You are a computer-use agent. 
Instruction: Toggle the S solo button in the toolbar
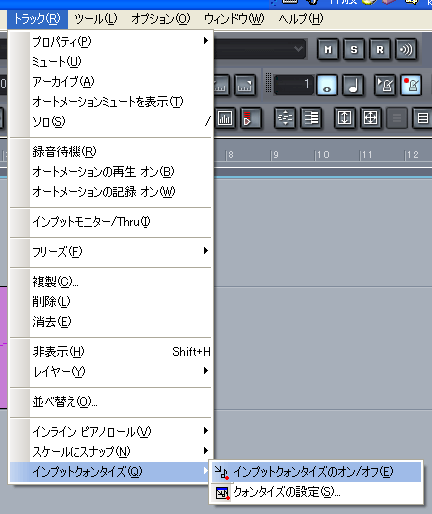(354, 50)
